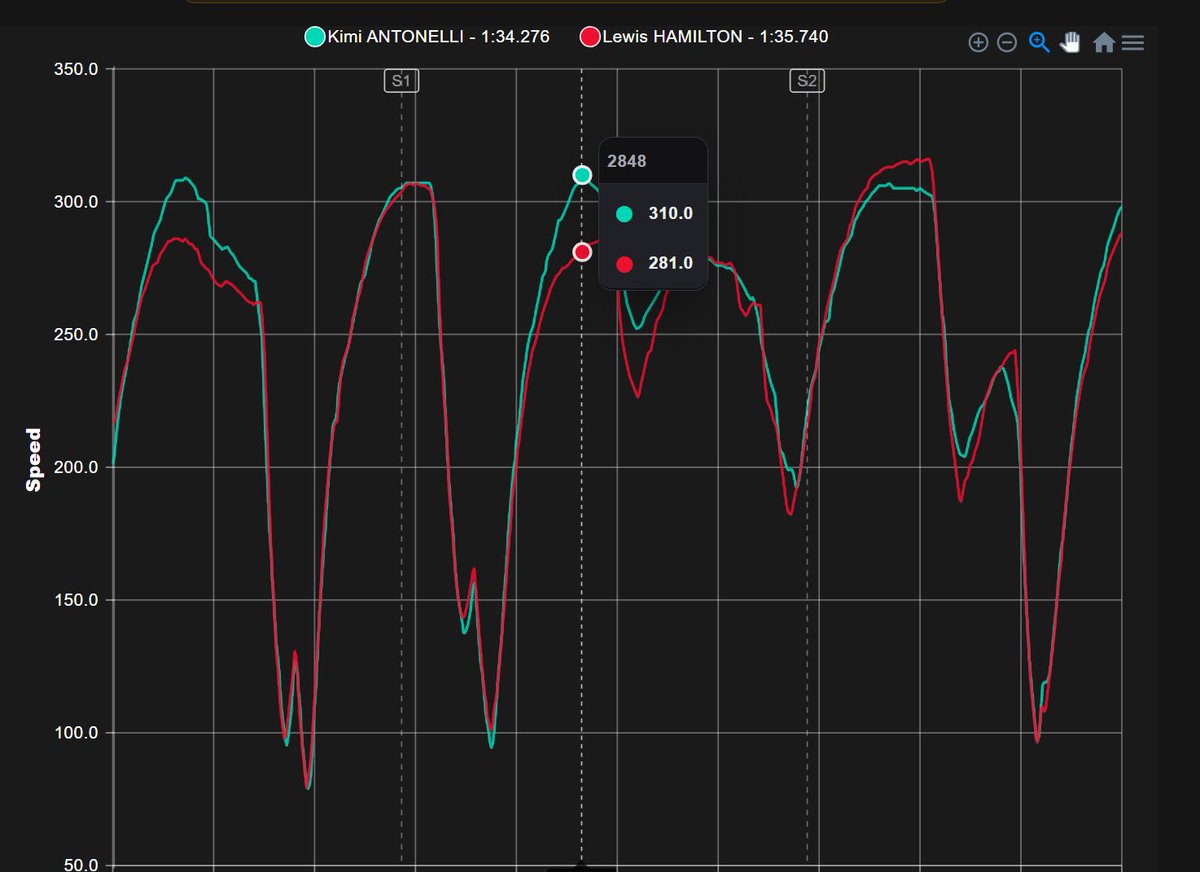Reset zoom with the home icon
Screen dimensions: 1200x872
tap(1104, 42)
